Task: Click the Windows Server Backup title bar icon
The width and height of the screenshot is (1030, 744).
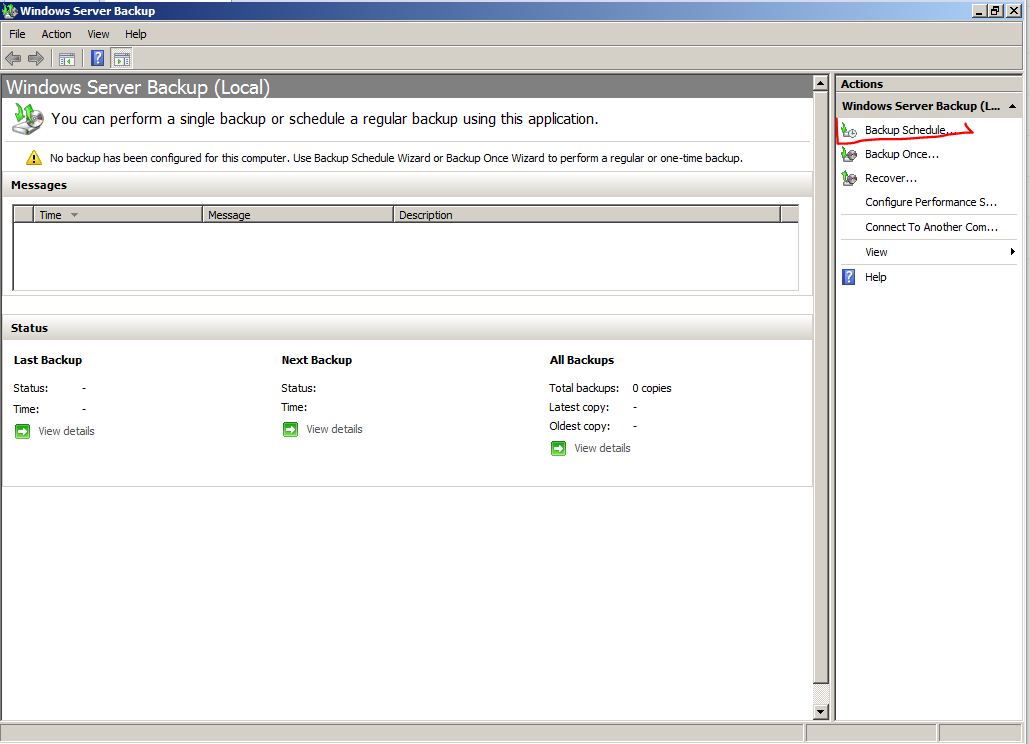Action: coord(9,11)
